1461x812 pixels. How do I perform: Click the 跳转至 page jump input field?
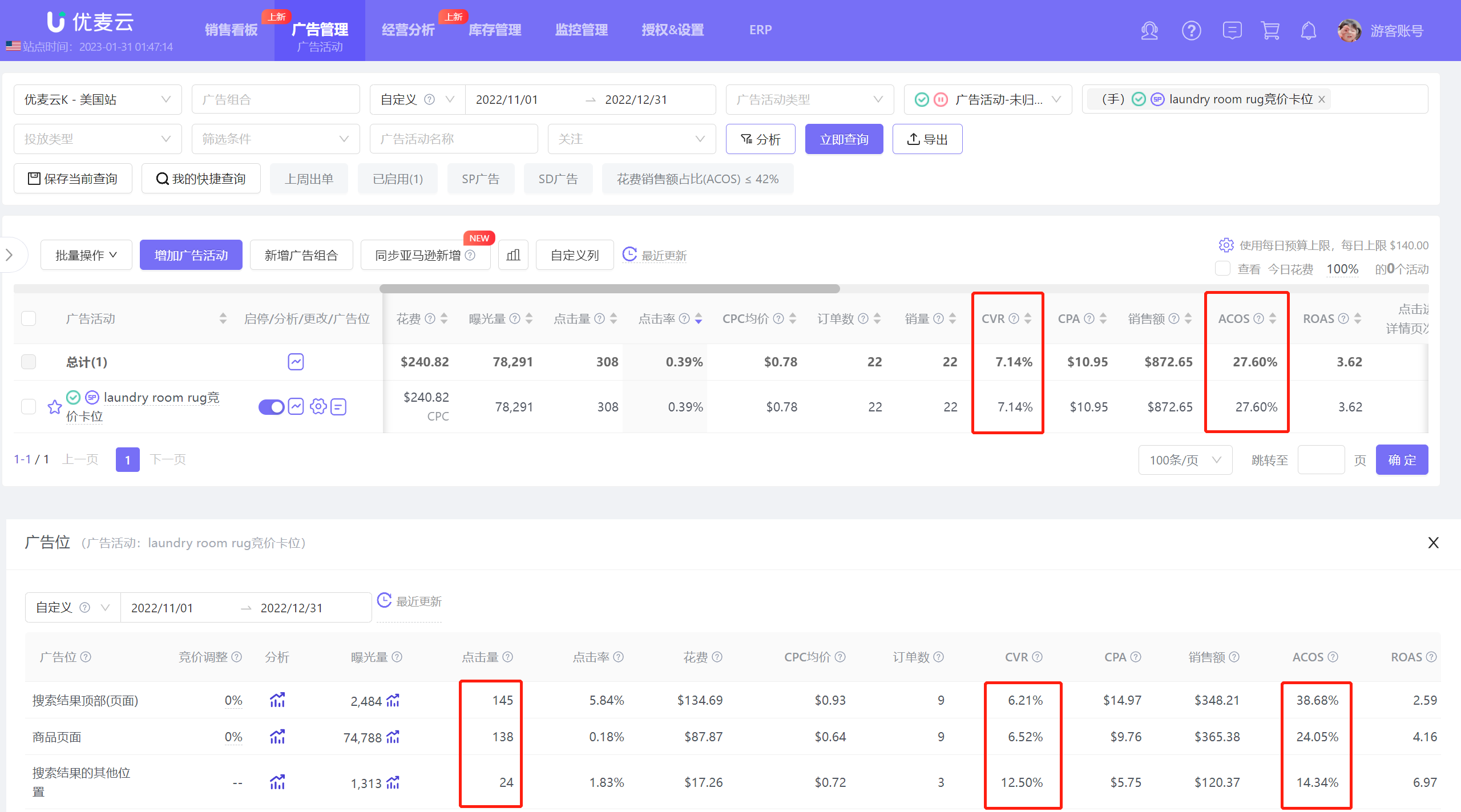pyautogui.click(x=1321, y=459)
